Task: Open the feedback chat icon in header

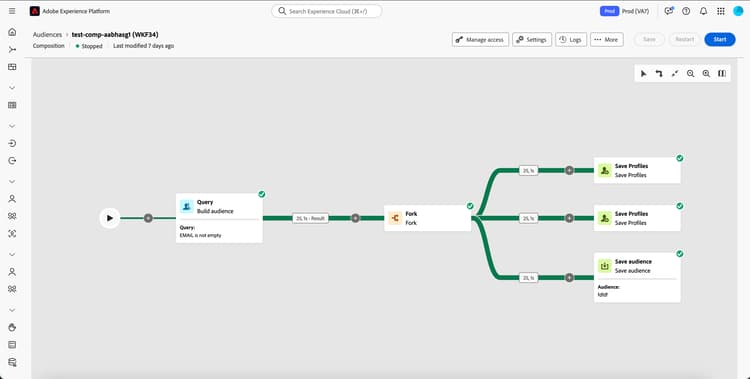Action: tap(669, 11)
